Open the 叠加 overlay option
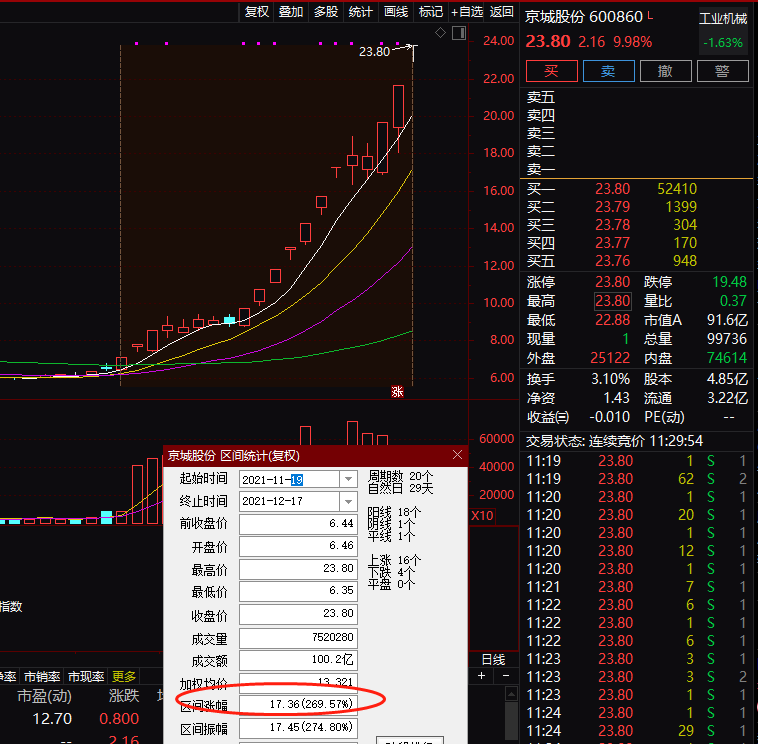Viewport: 758px width, 744px height. click(291, 12)
